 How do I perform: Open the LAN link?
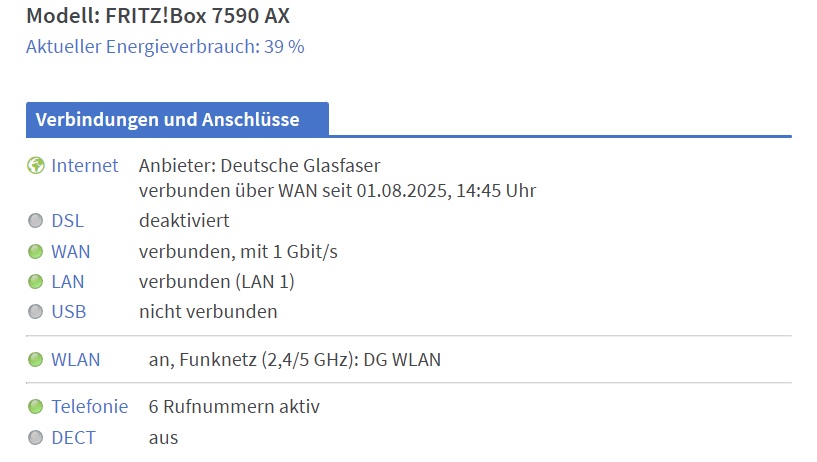pos(68,282)
